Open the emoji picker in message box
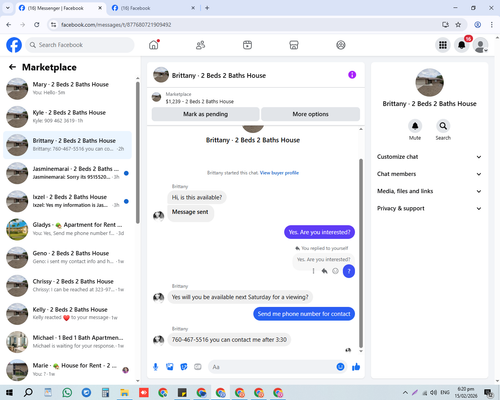500x400 pixels. point(340,367)
